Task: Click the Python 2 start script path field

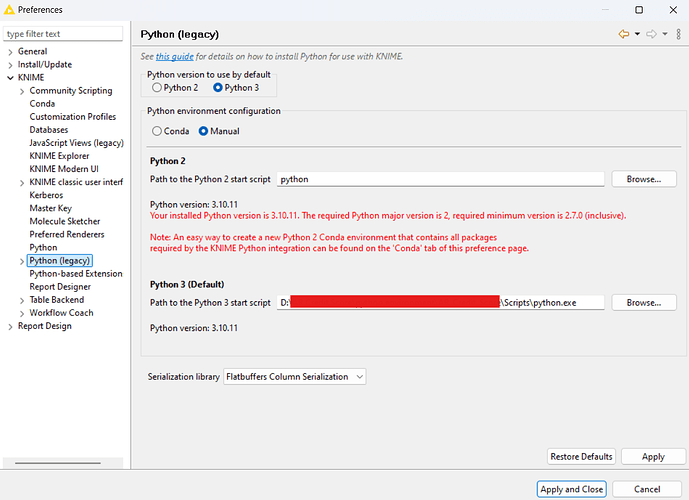Action: [440, 179]
